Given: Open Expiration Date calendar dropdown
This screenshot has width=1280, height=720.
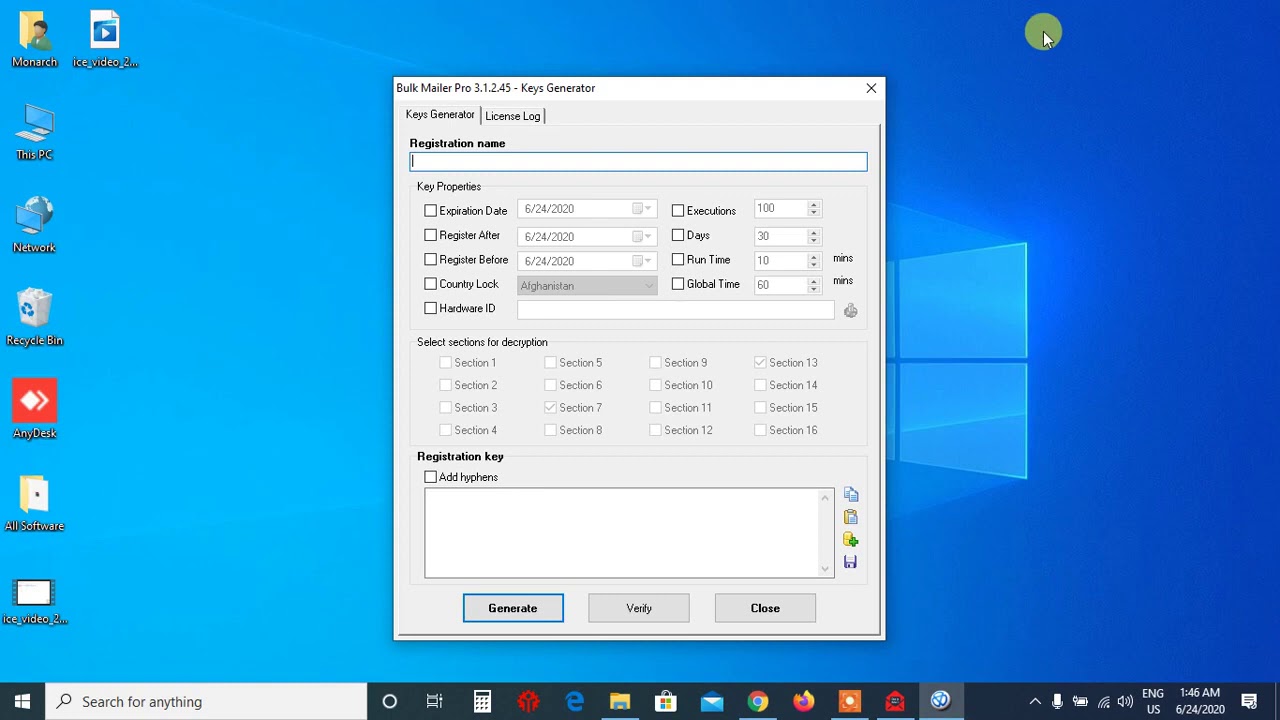Looking at the screenshot, I should 642,209.
